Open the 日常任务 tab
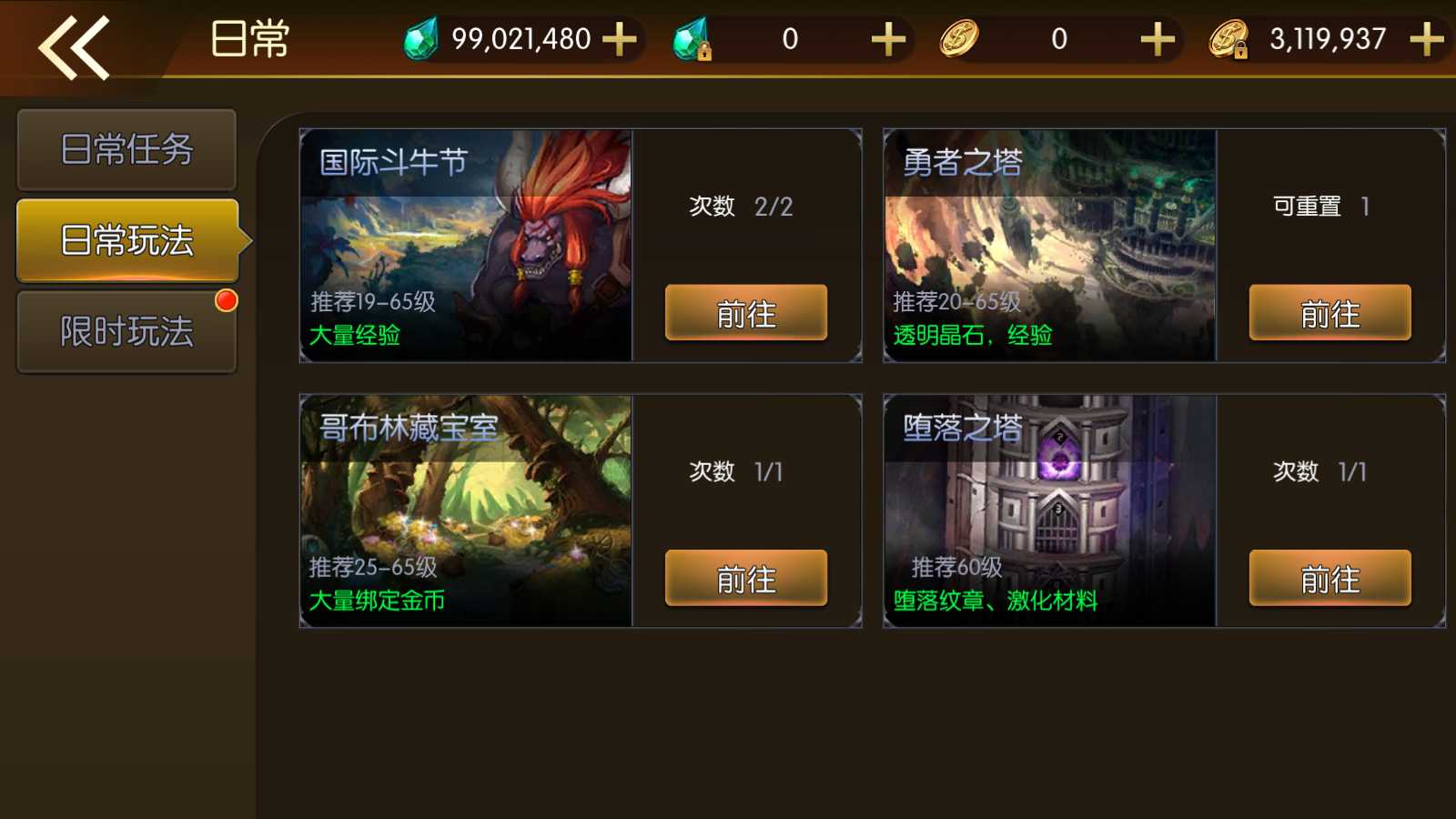This screenshot has width=1456, height=819. pos(126,149)
